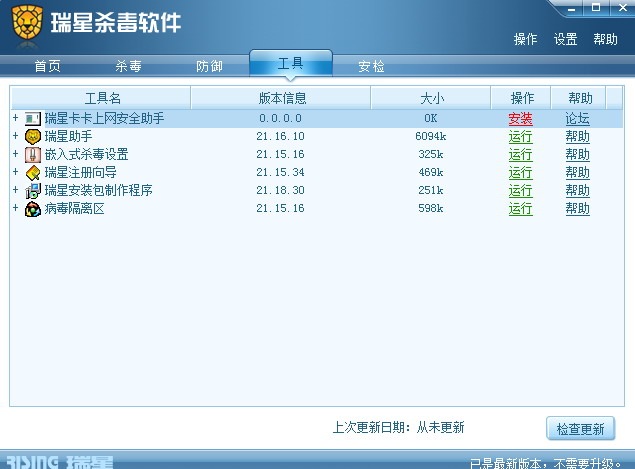The height and width of the screenshot is (469, 635).
Task: Expand the 瑞星助手 row
Action: [x=15, y=136]
